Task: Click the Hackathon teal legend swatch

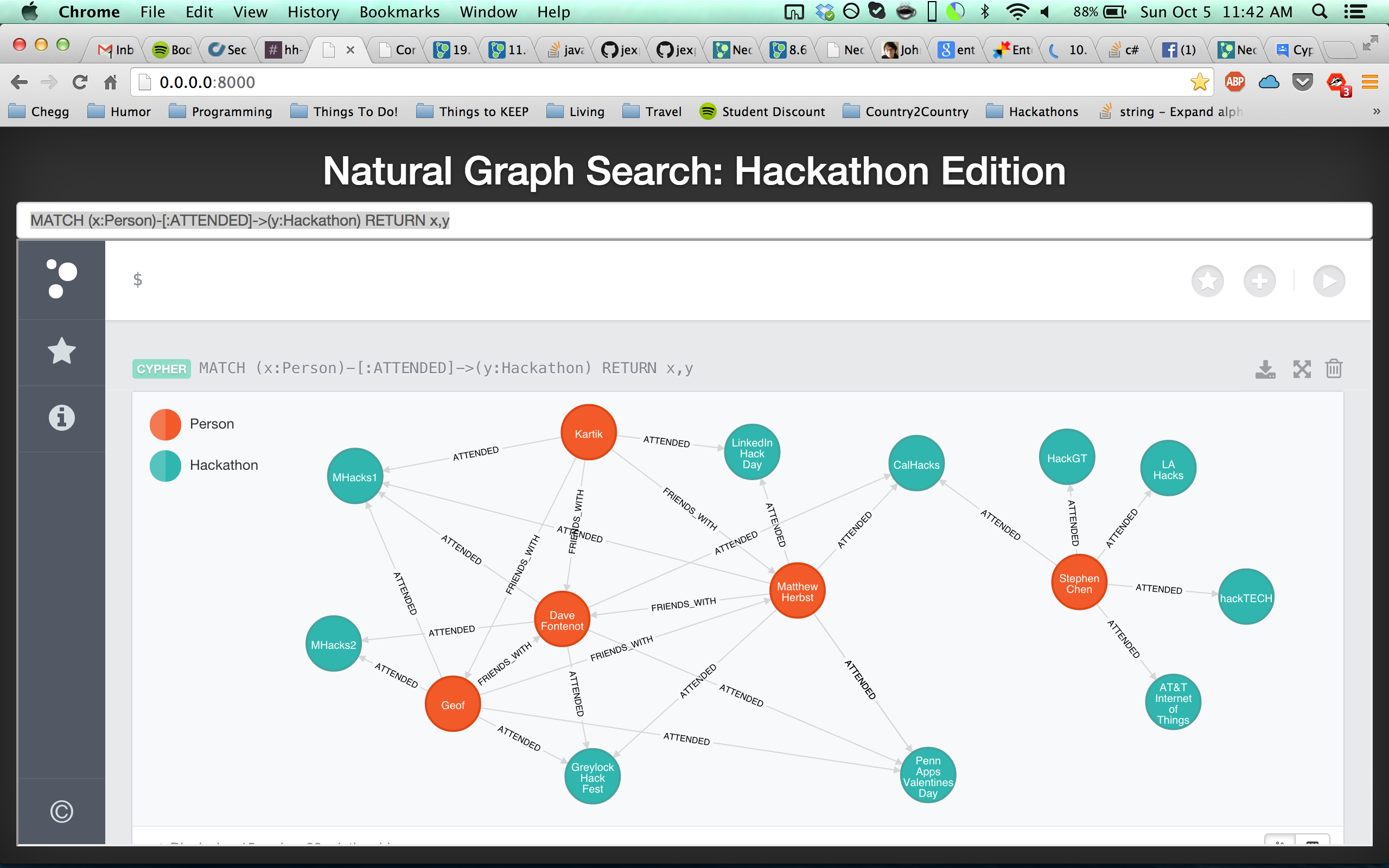Action: [x=165, y=465]
